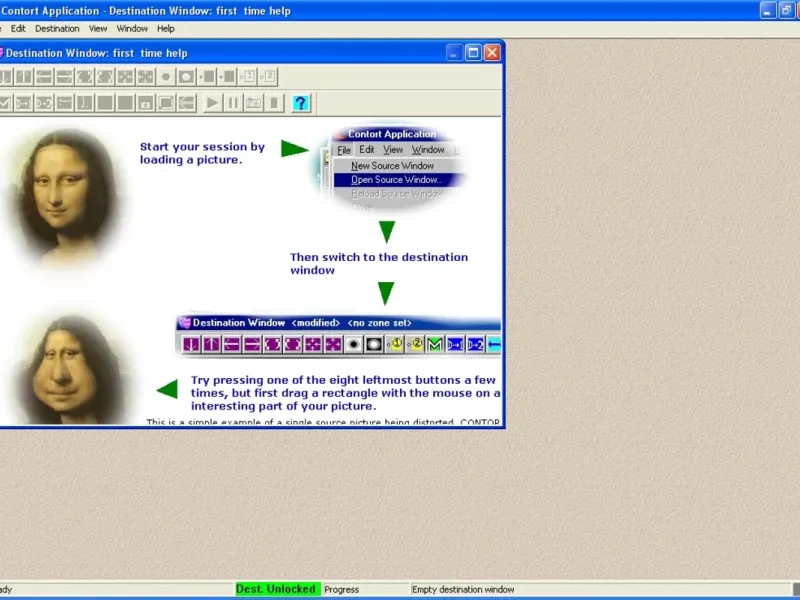
Task: Click the Stop button beside the camera
Action: point(274,103)
